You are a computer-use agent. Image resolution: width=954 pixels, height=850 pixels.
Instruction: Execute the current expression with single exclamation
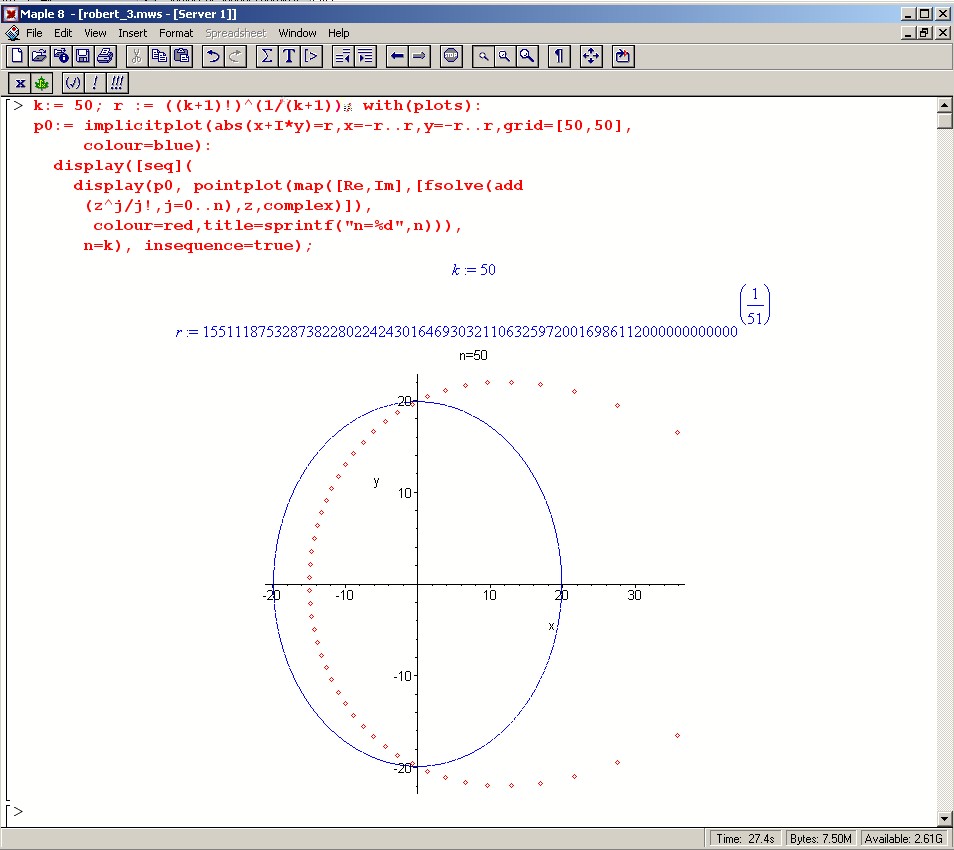coord(95,83)
